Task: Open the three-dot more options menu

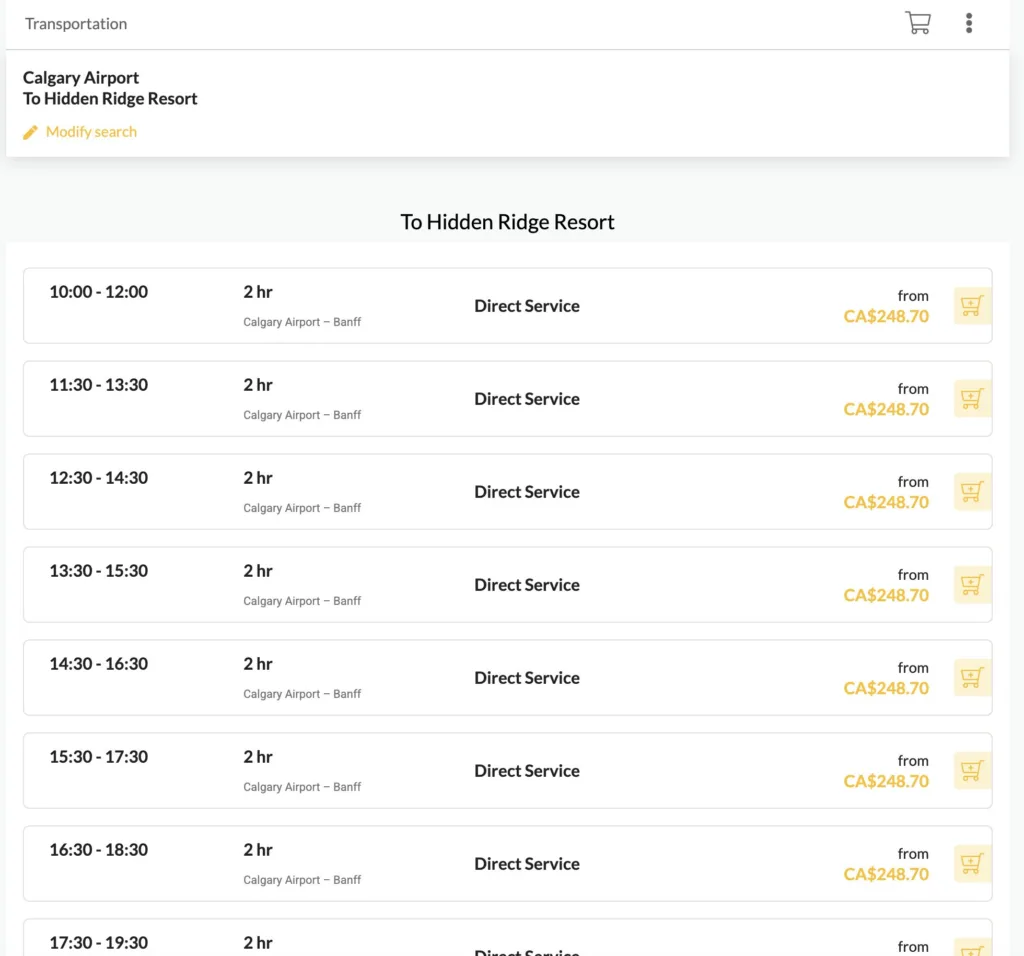Action: [968, 23]
